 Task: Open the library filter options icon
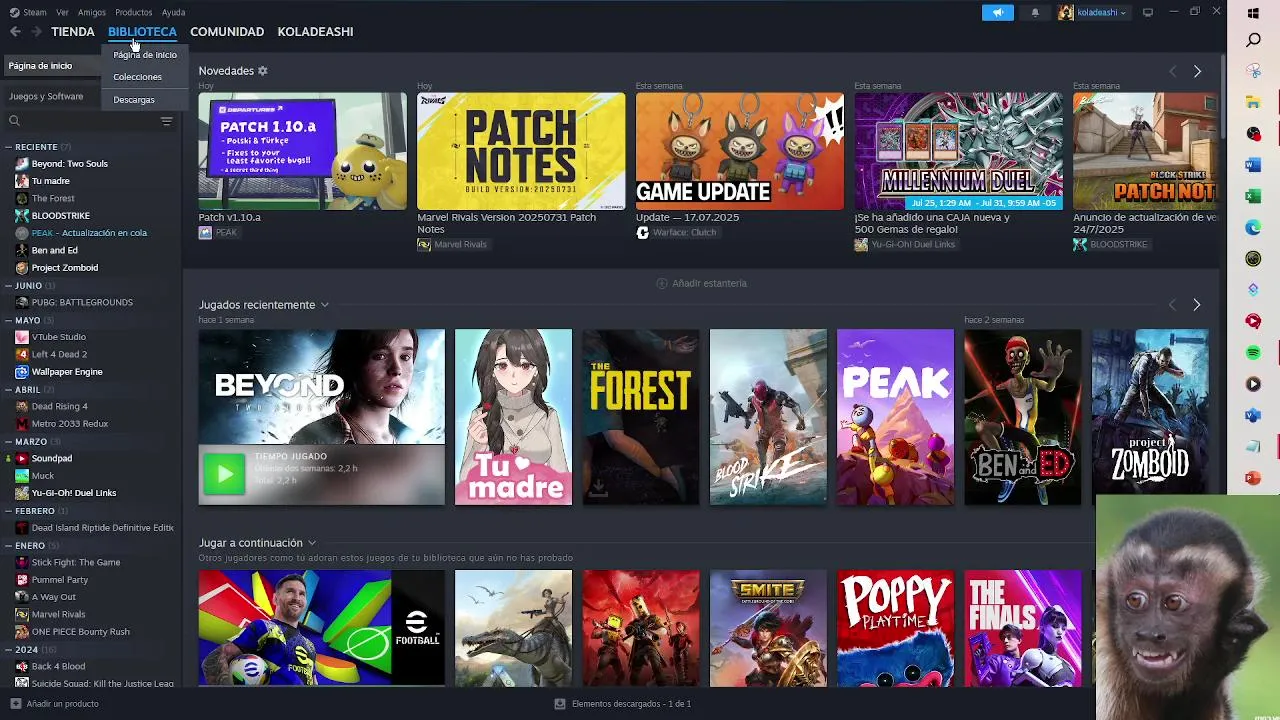click(x=167, y=121)
